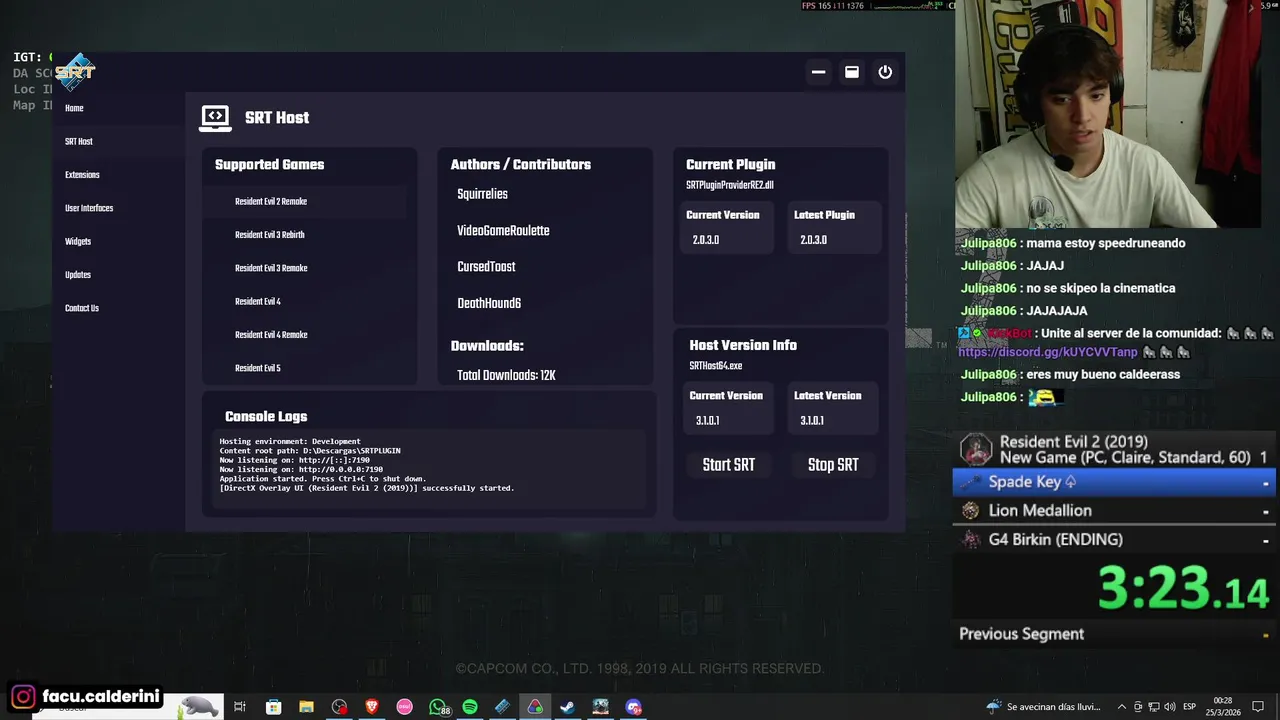1280x720 pixels.
Task: Select the G4 Birkin (ENDING) split
Action: click(1114, 540)
